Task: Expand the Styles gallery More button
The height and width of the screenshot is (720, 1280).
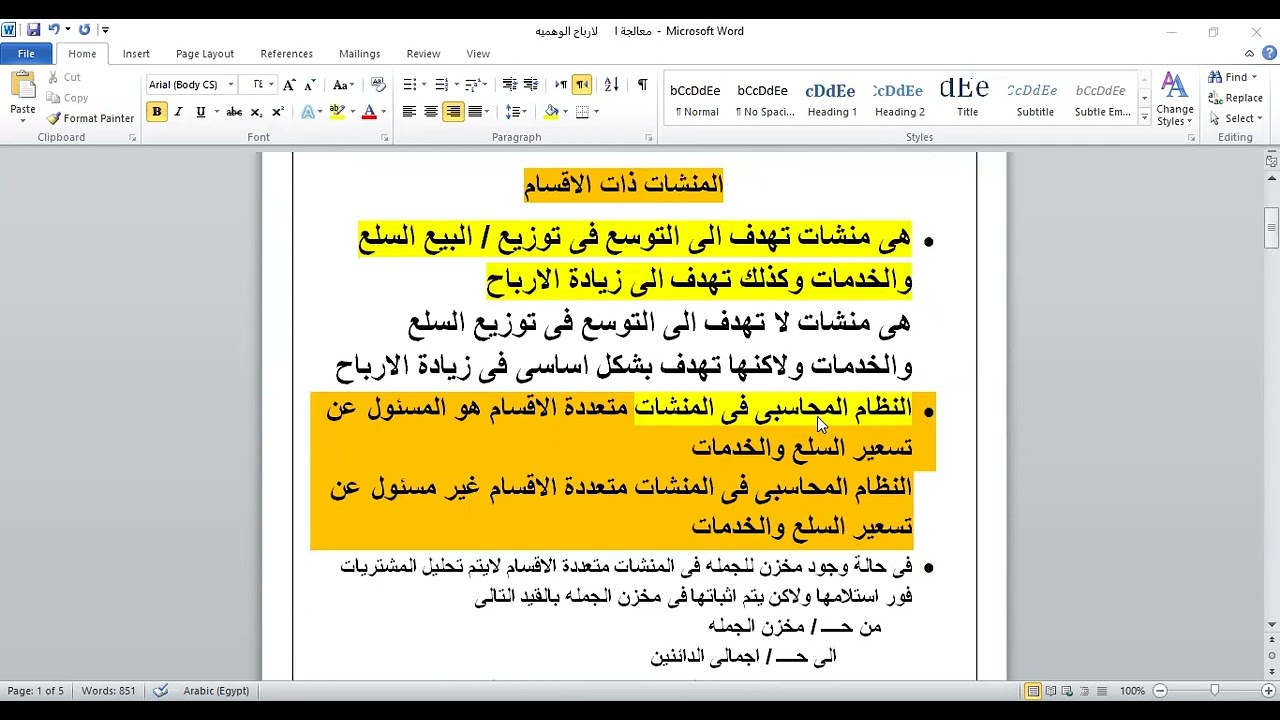Action: point(1144,118)
